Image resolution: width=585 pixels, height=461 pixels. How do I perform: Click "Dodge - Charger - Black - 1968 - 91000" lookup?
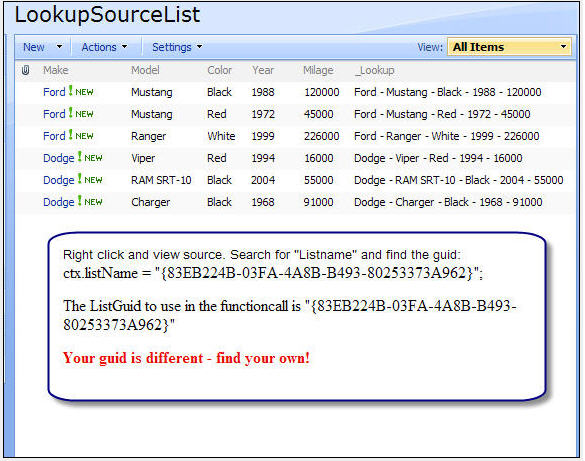[x=448, y=202]
